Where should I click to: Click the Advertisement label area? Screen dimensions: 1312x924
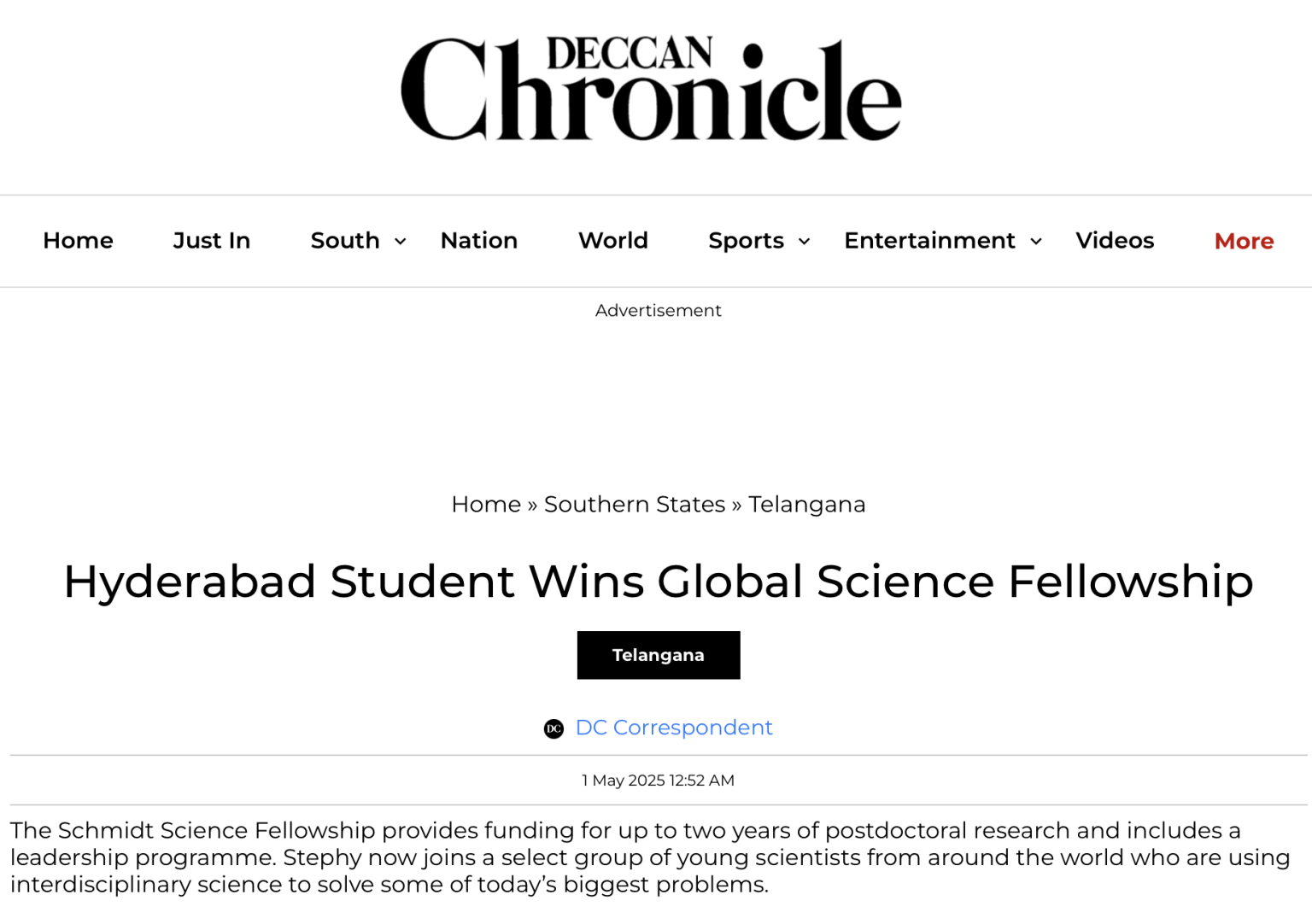[658, 310]
